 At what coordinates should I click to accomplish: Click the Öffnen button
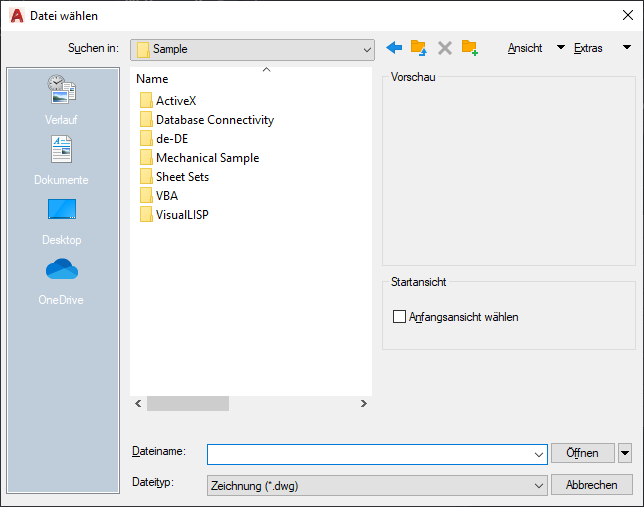tap(582, 453)
